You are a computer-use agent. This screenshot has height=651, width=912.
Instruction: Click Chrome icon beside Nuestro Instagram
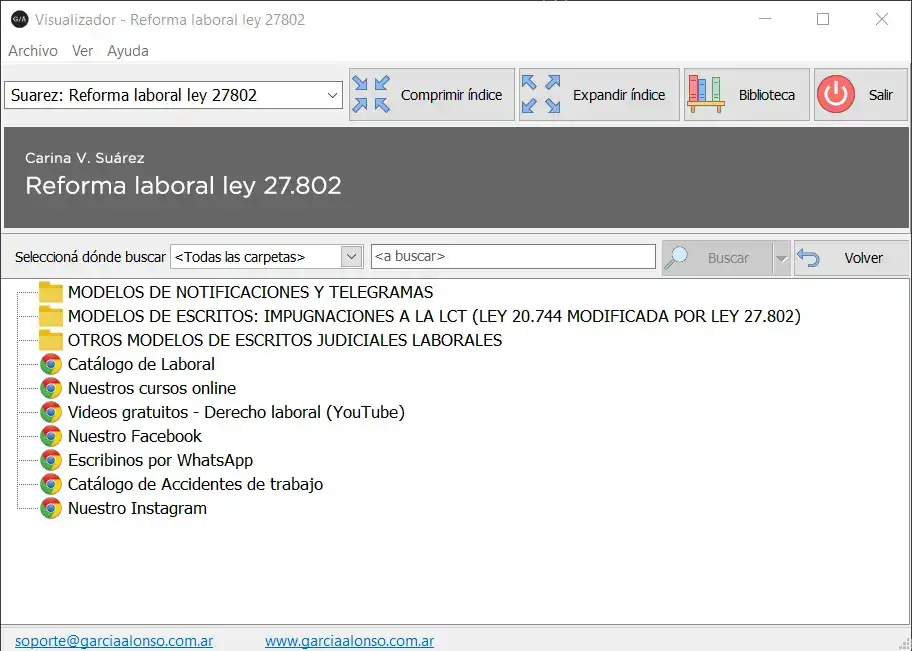pos(51,508)
